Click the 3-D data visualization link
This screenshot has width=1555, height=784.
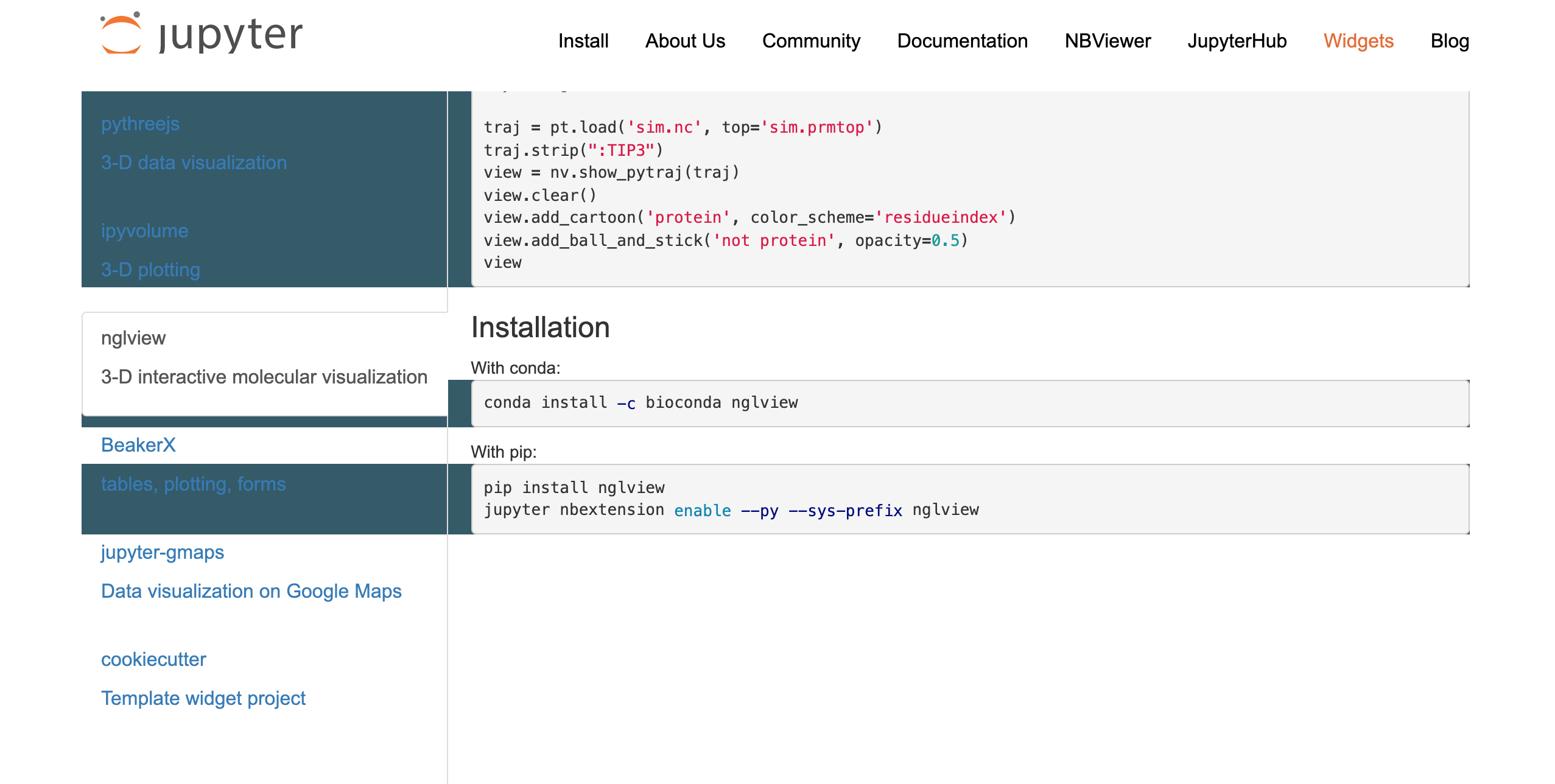click(194, 163)
